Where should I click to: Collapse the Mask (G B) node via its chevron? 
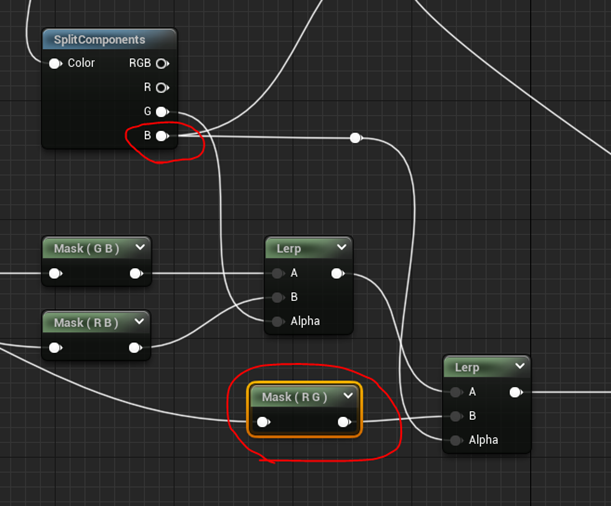point(140,247)
